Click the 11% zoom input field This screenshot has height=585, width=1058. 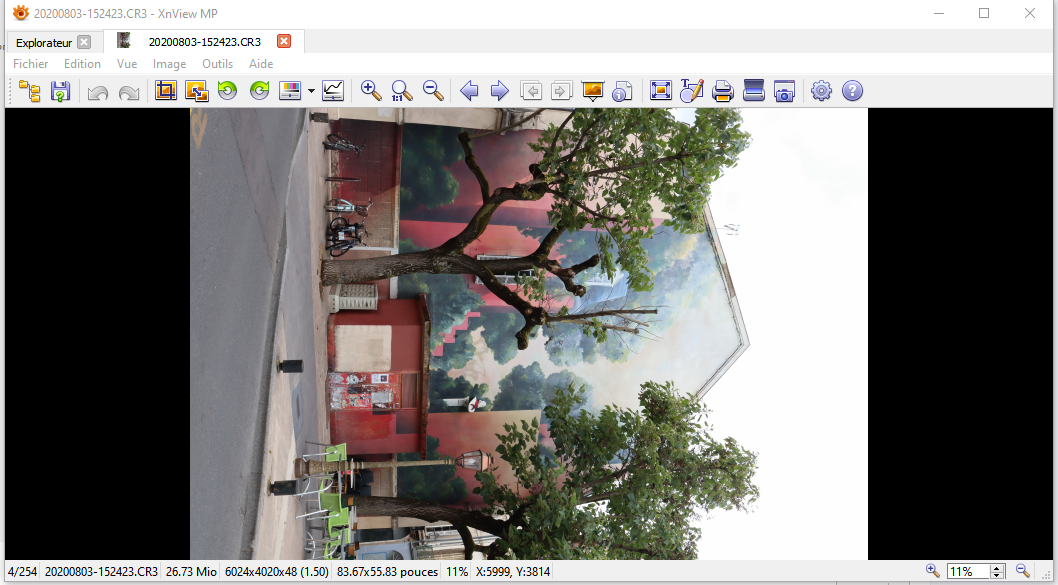click(x=969, y=572)
